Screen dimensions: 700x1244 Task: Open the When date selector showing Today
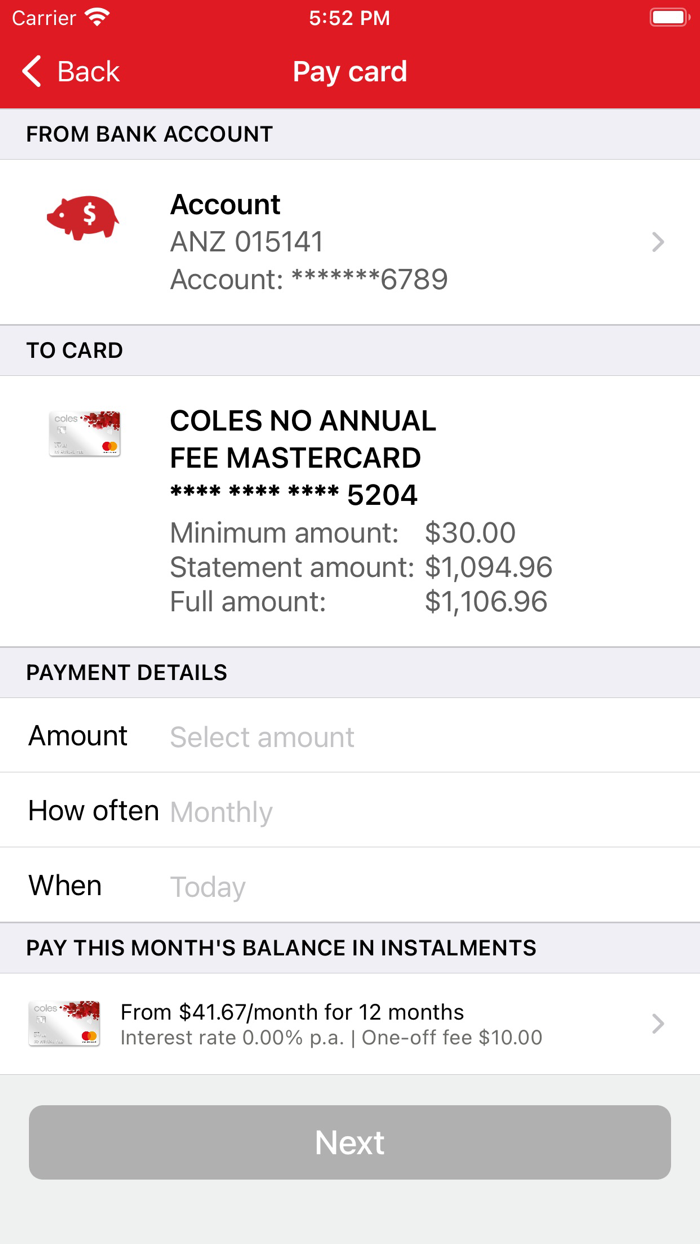(x=208, y=886)
